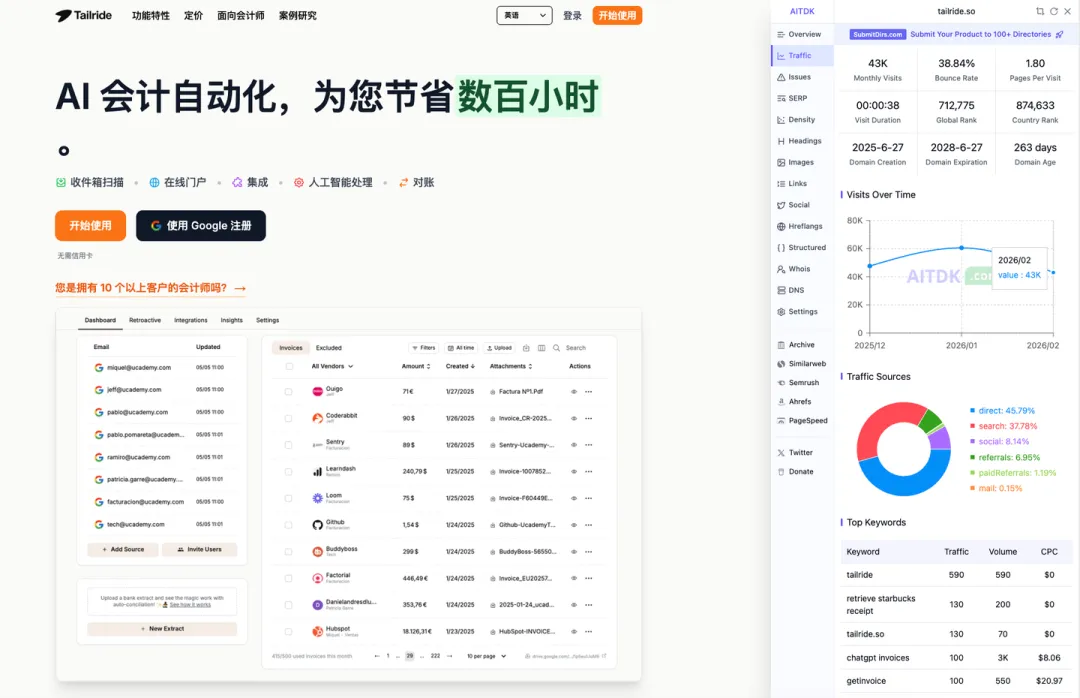Click the eye icon in Ouigo row
This screenshot has height=698, width=1080.
pyautogui.click(x=574, y=391)
